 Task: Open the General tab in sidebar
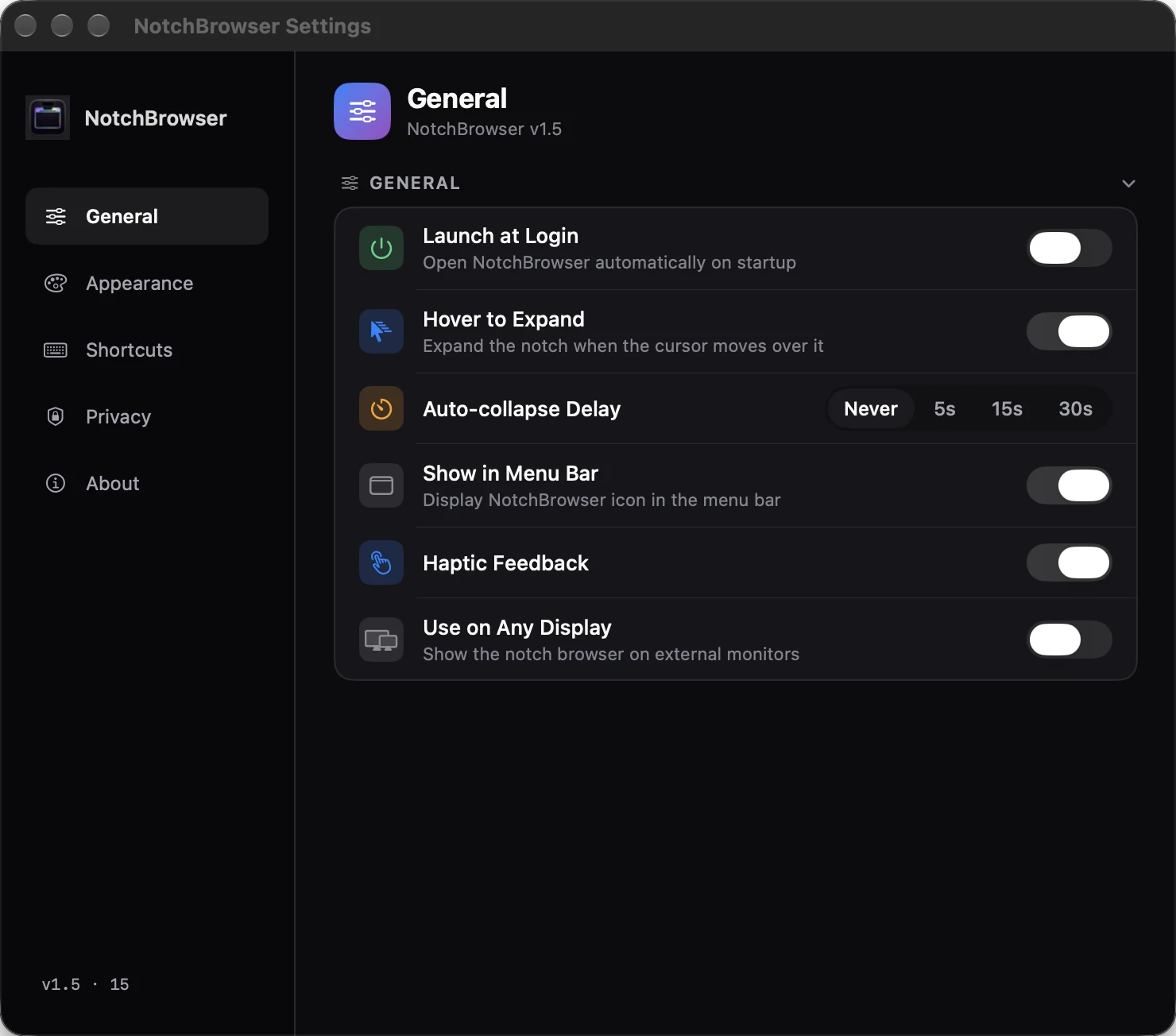(147, 216)
